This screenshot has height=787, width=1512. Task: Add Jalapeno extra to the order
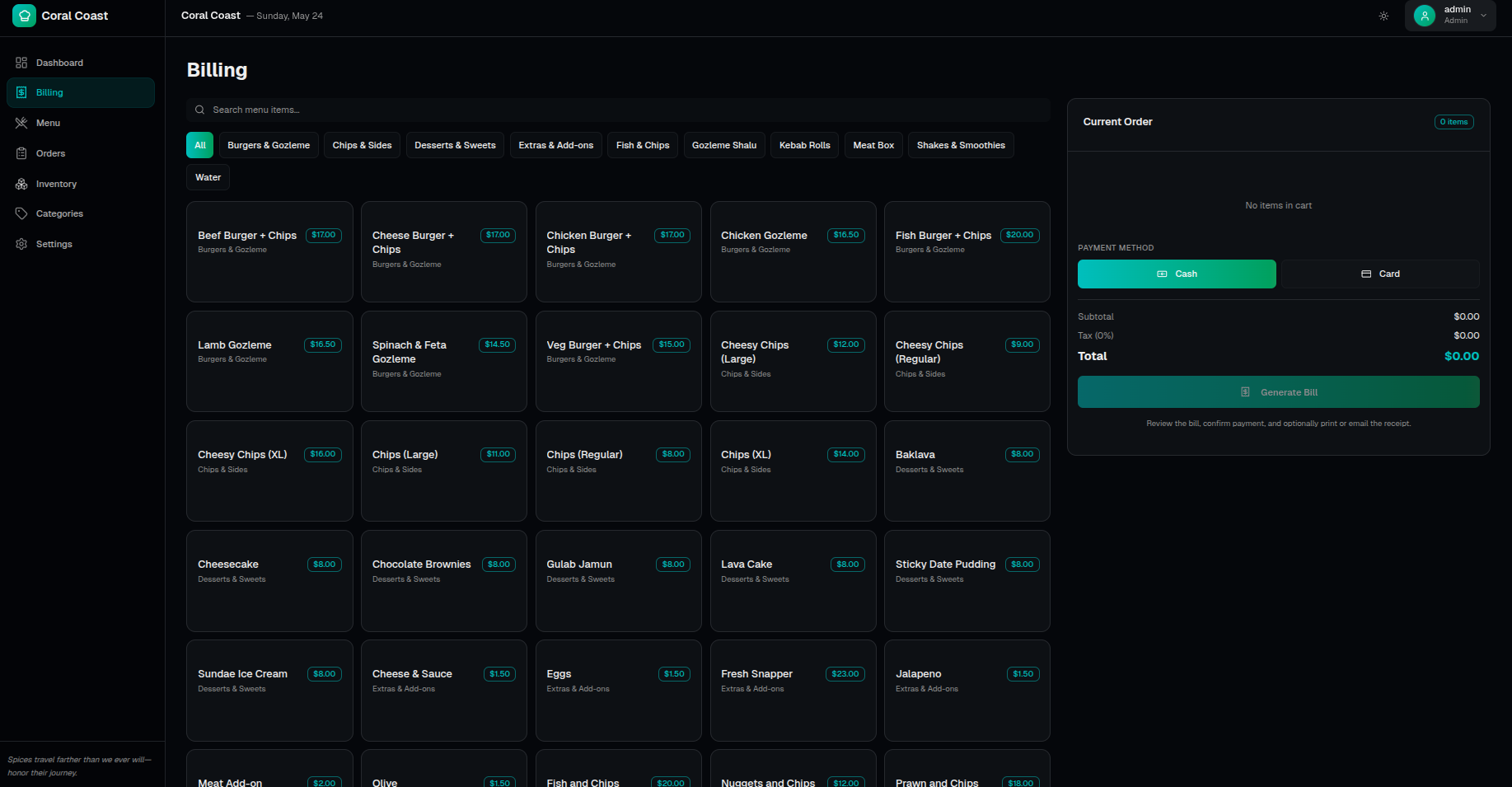967,691
